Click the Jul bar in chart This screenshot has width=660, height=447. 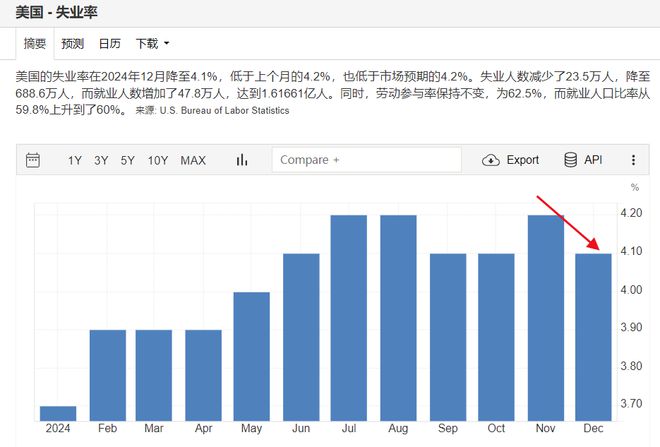349,318
